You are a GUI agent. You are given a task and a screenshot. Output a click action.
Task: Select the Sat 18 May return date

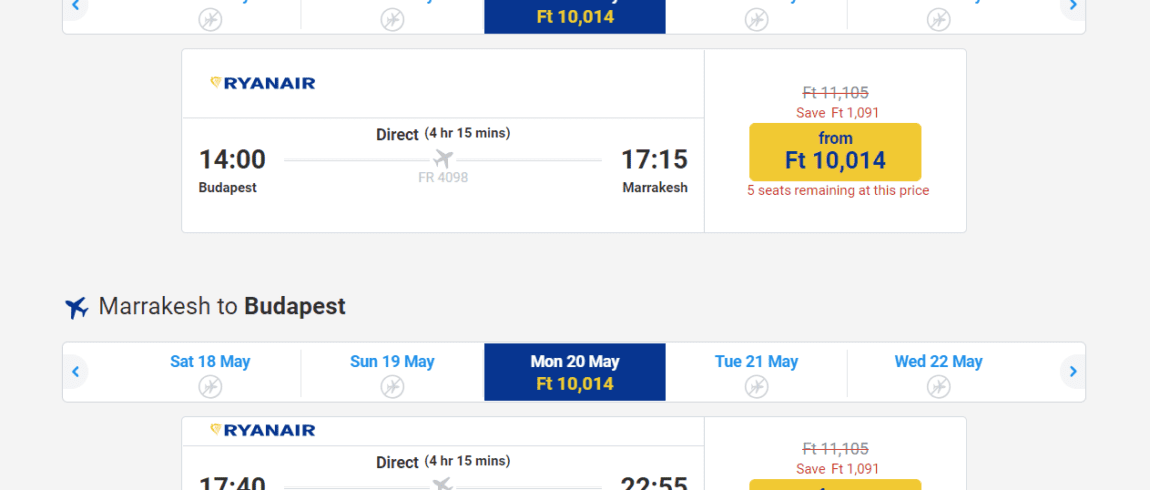(210, 372)
